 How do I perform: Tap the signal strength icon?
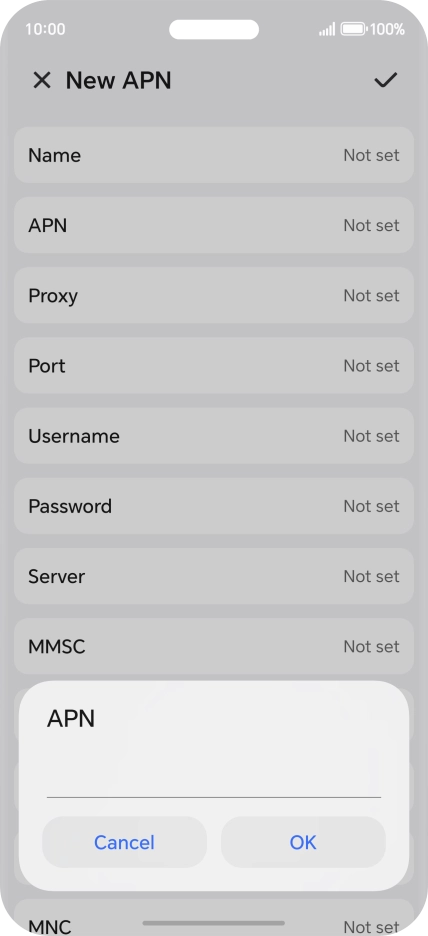[327, 29]
